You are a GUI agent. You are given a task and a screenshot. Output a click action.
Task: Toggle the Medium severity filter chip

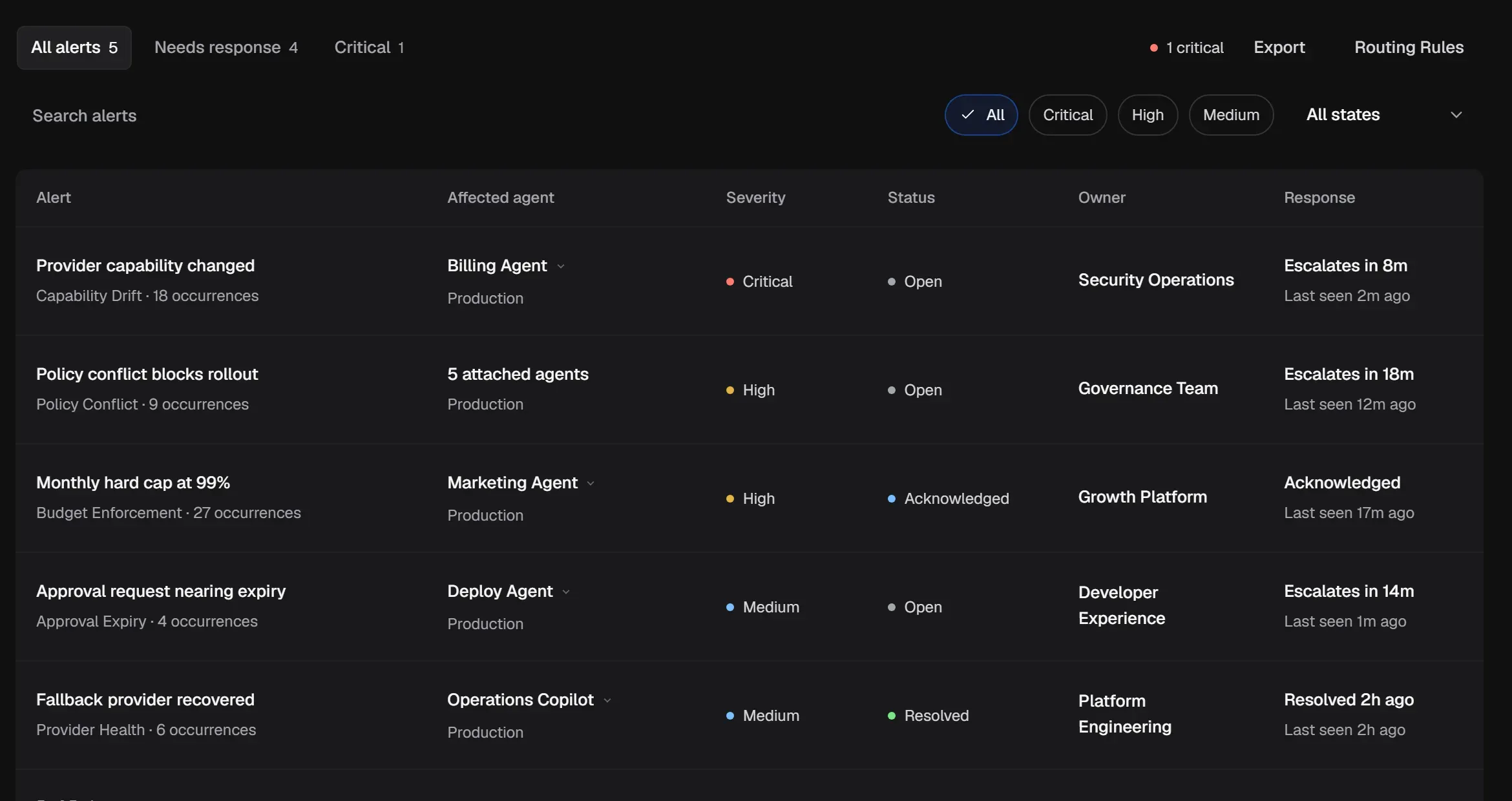coord(1231,115)
